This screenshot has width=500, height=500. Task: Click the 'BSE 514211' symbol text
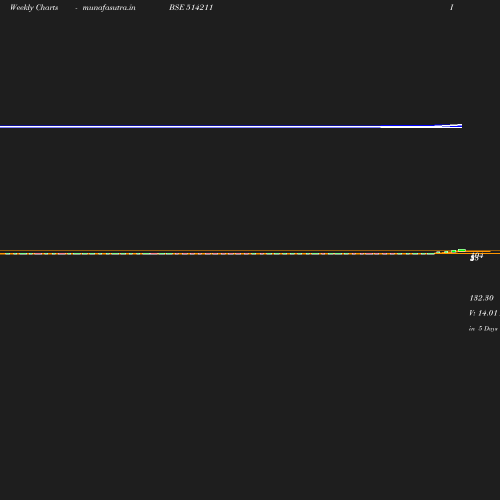pos(191,7)
